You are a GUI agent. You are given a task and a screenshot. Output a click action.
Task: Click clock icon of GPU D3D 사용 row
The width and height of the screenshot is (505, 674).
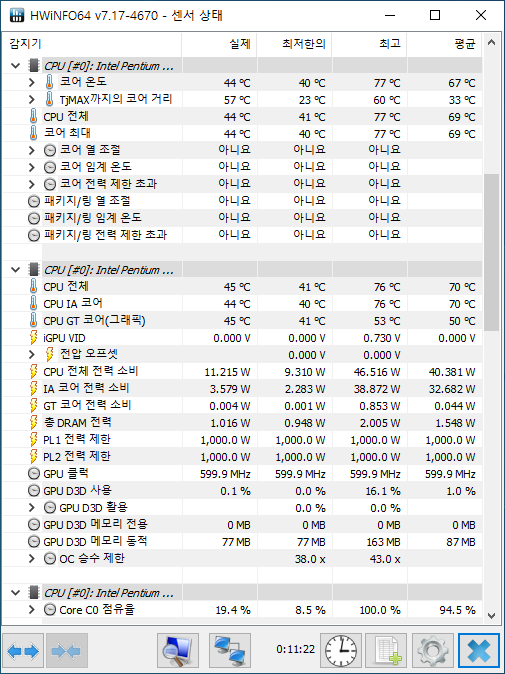[x=34, y=490]
